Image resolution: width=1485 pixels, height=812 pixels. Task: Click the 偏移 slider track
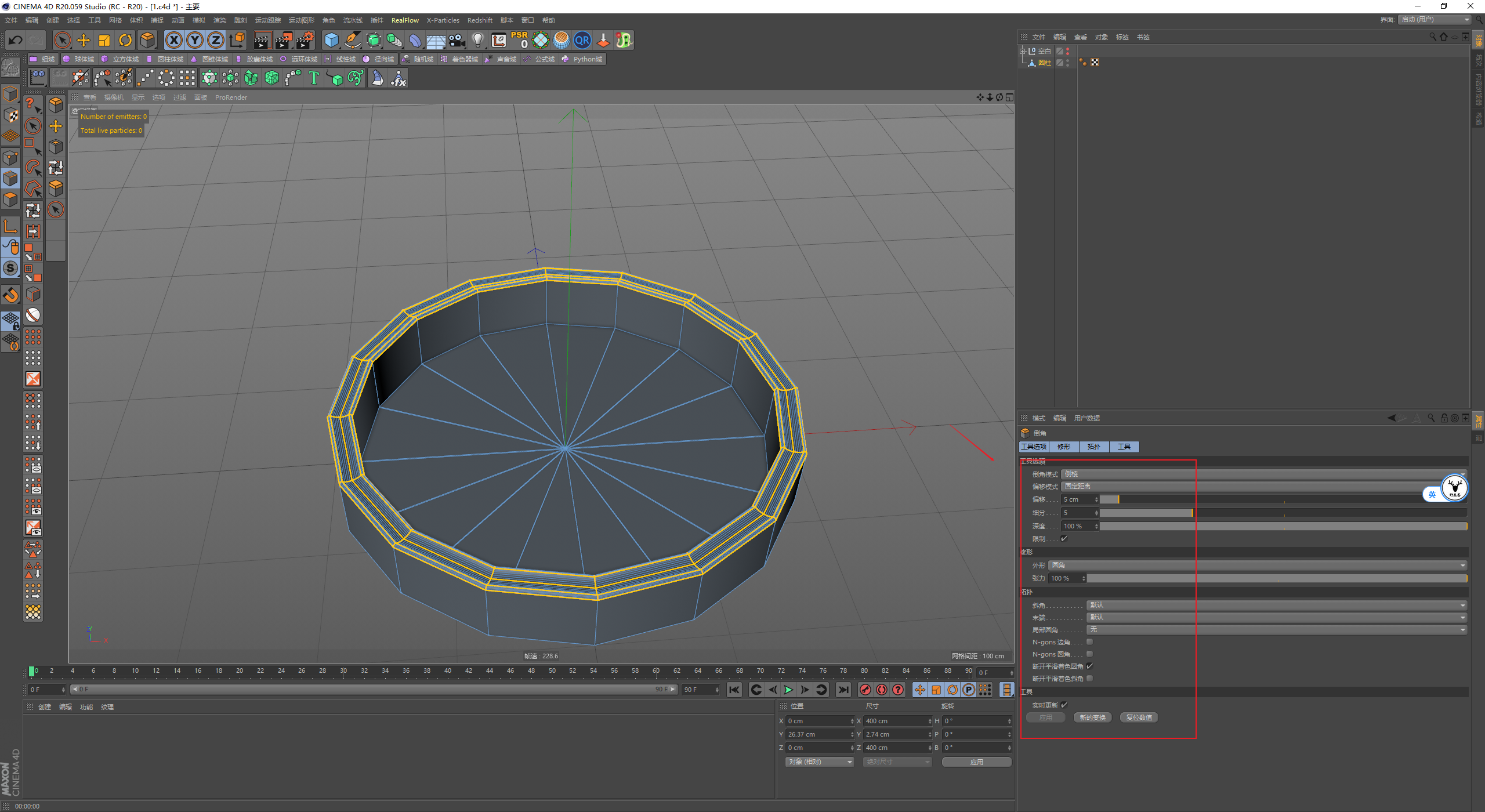(1283, 500)
